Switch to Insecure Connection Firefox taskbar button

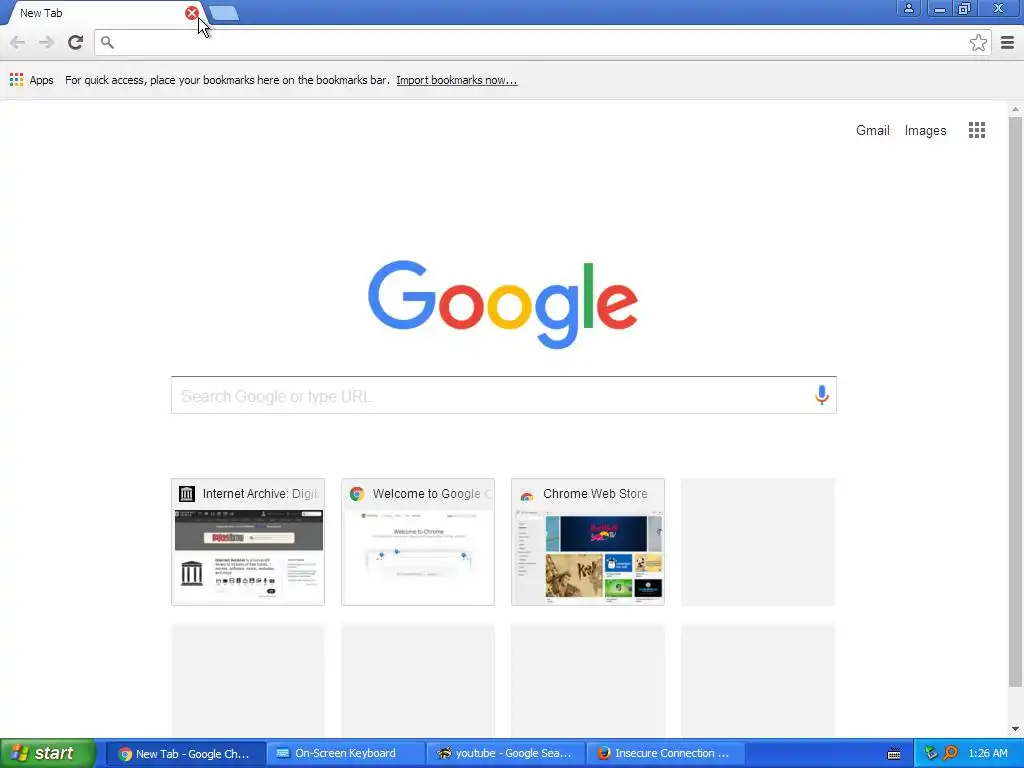(665, 754)
